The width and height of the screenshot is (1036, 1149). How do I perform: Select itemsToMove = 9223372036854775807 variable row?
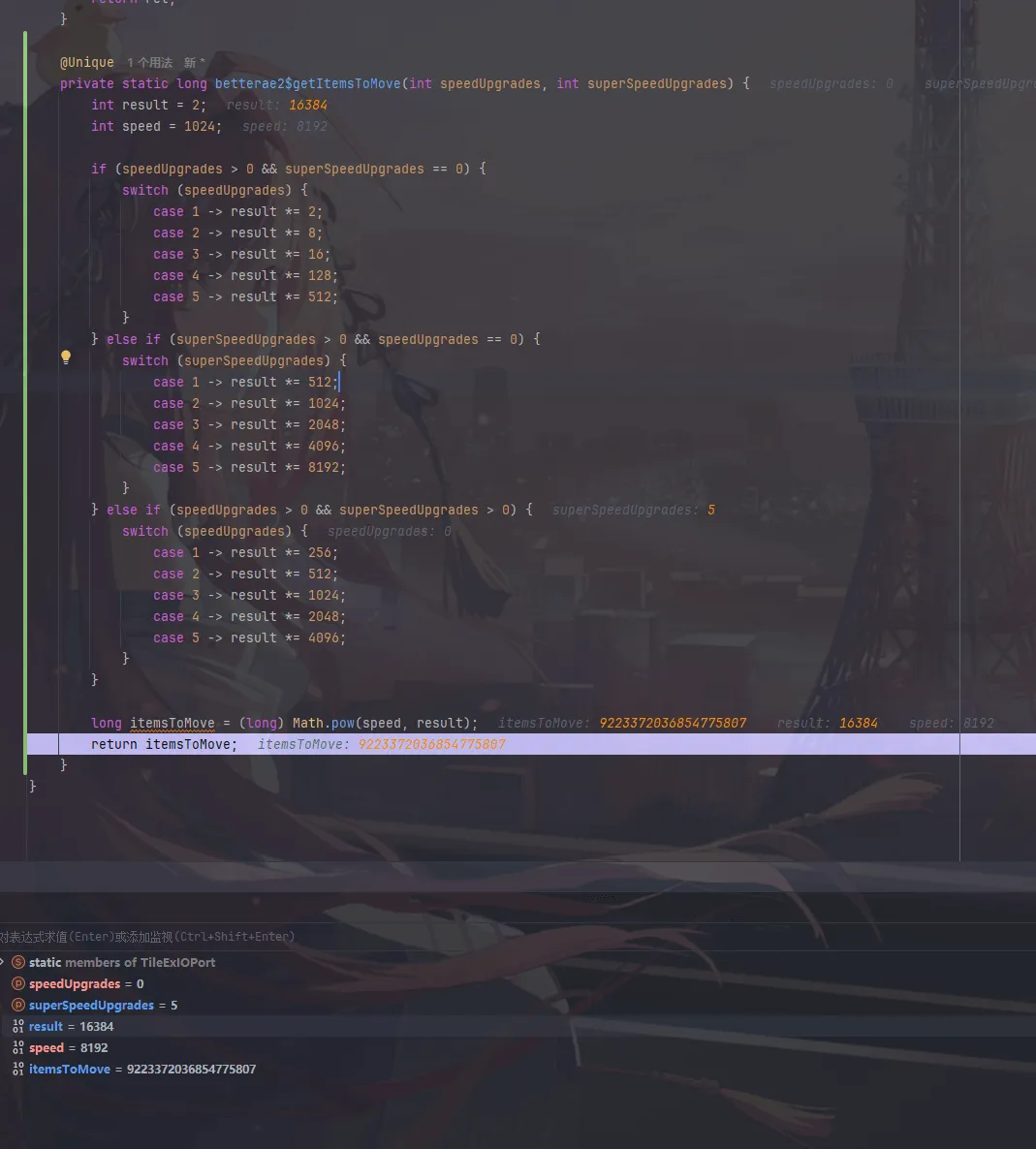coord(518,1069)
